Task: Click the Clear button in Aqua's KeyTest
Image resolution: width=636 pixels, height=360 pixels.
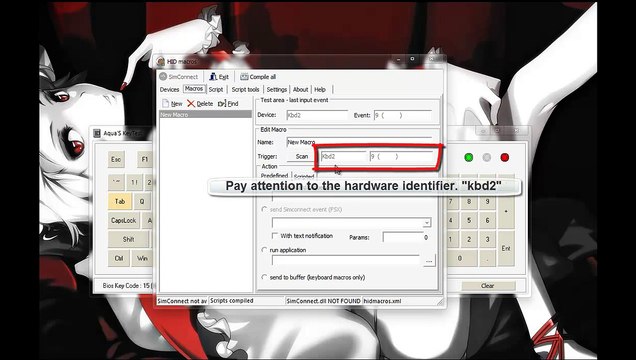Action: click(488, 286)
